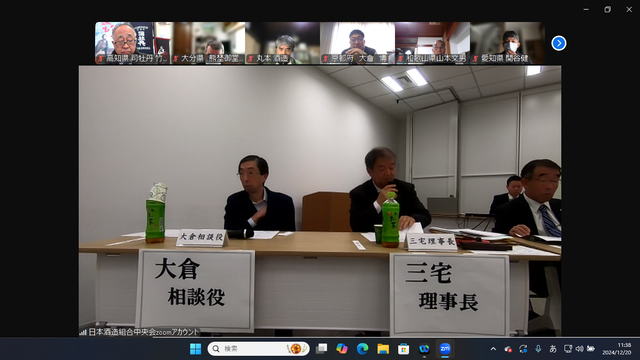
Task: Open File Explorer from the taskbar
Action: tap(383, 349)
